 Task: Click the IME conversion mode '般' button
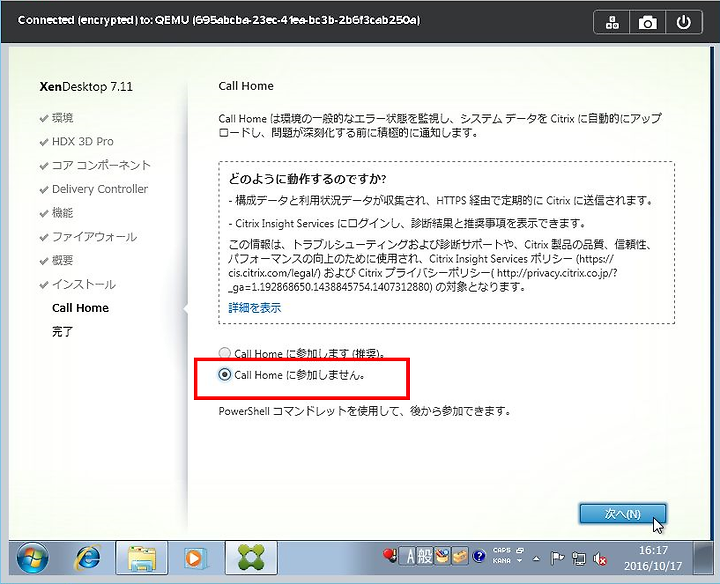pos(424,556)
